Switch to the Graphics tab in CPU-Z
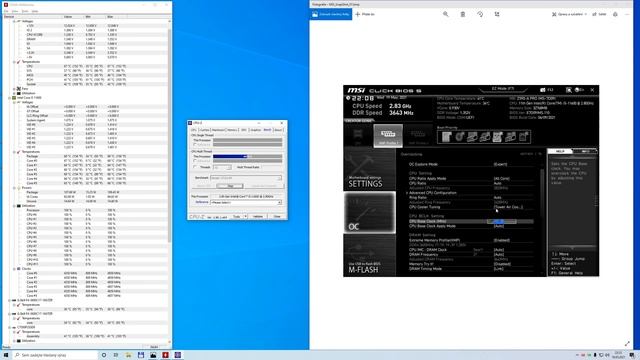Viewport: 640px width, 360px height. (256, 130)
